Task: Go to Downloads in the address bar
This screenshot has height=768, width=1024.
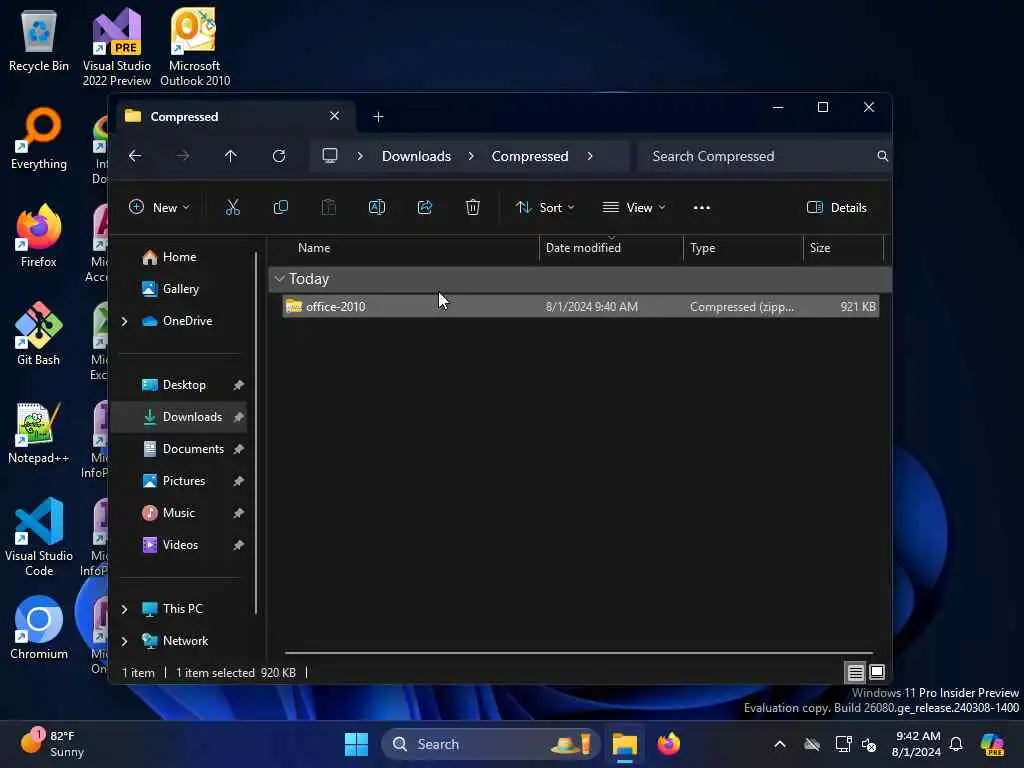Action: click(417, 156)
